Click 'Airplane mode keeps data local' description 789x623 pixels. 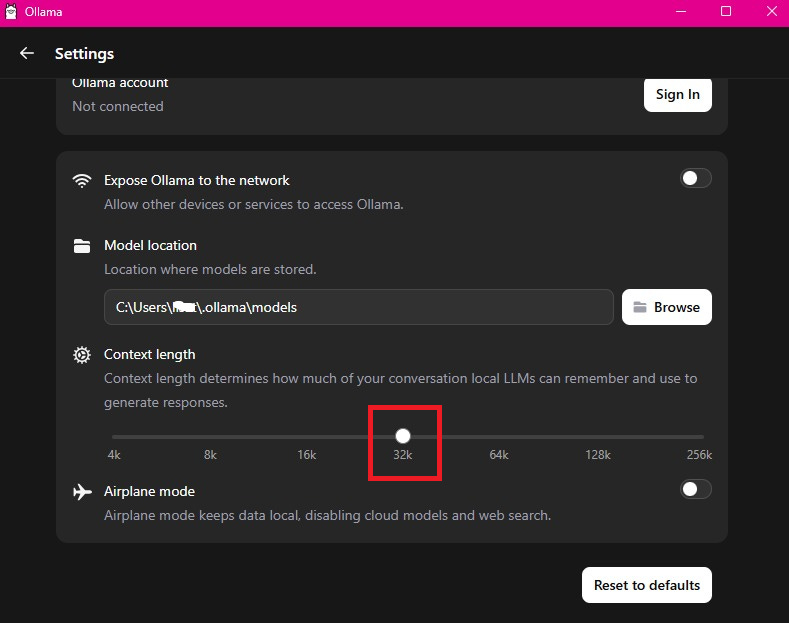coord(328,515)
